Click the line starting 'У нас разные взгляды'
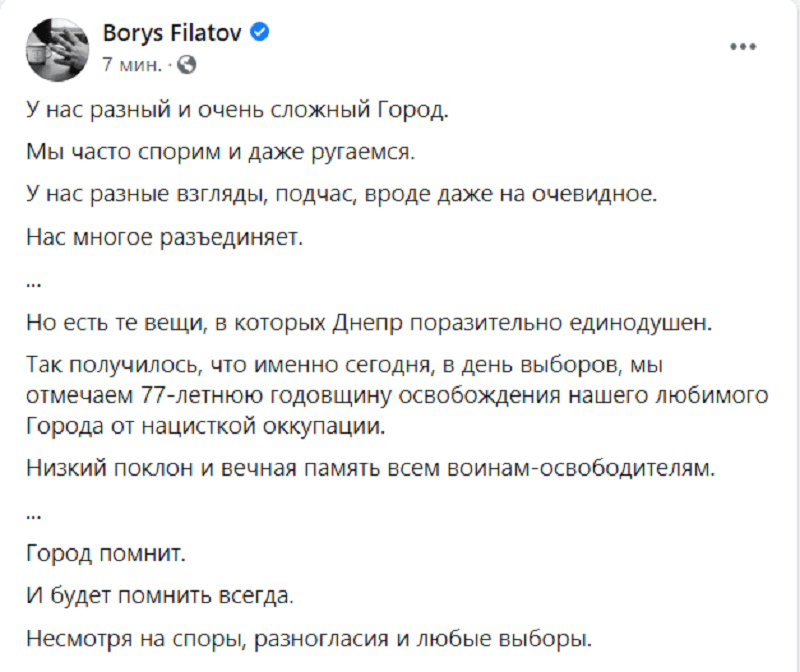 pyautogui.click(x=341, y=195)
